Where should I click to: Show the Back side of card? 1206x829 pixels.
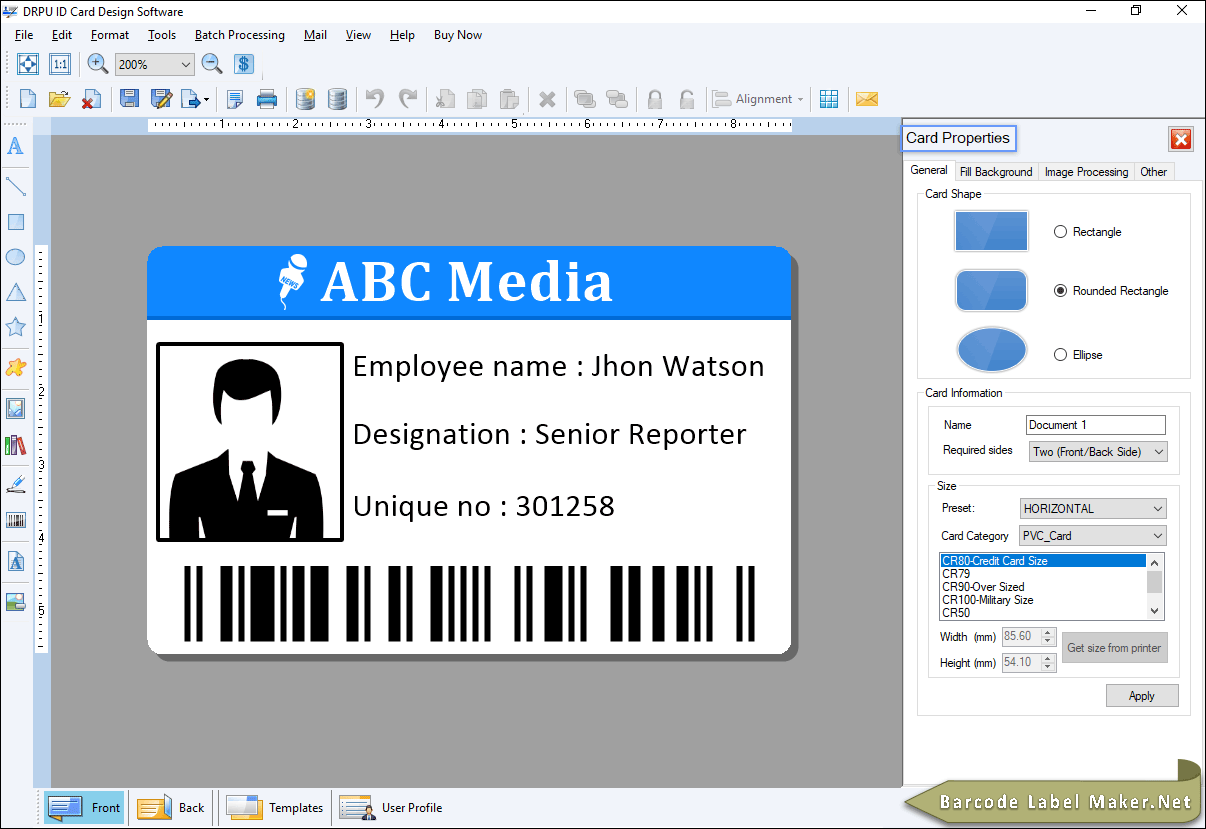click(170, 808)
